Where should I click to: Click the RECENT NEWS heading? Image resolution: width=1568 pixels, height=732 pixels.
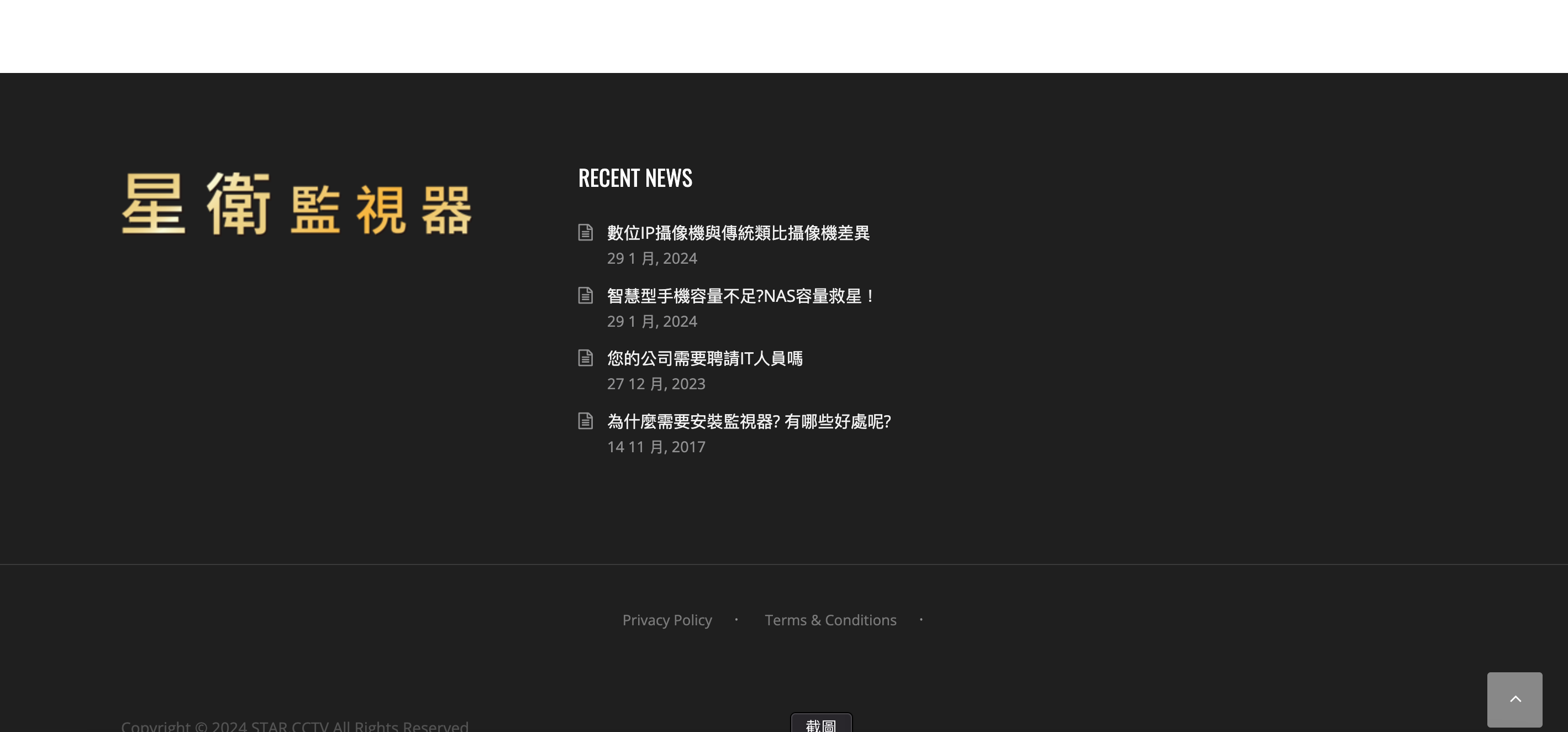point(635,179)
